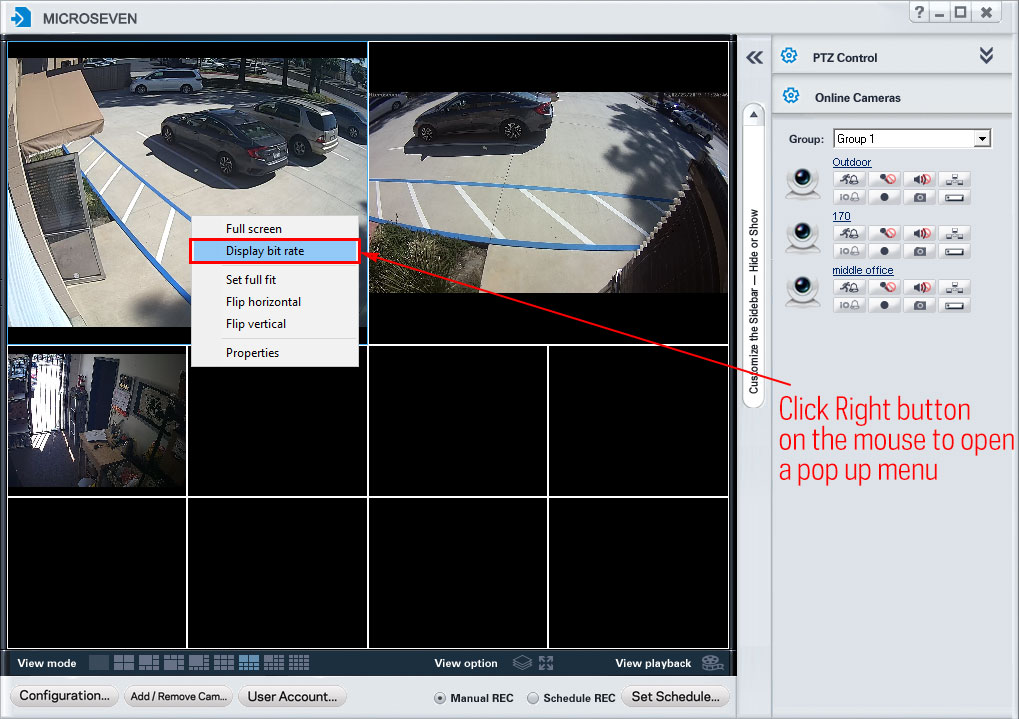The width and height of the screenshot is (1019, 719).
Task: Click the highlighted blue view mode icon
Action: click(x=249, y=663)
